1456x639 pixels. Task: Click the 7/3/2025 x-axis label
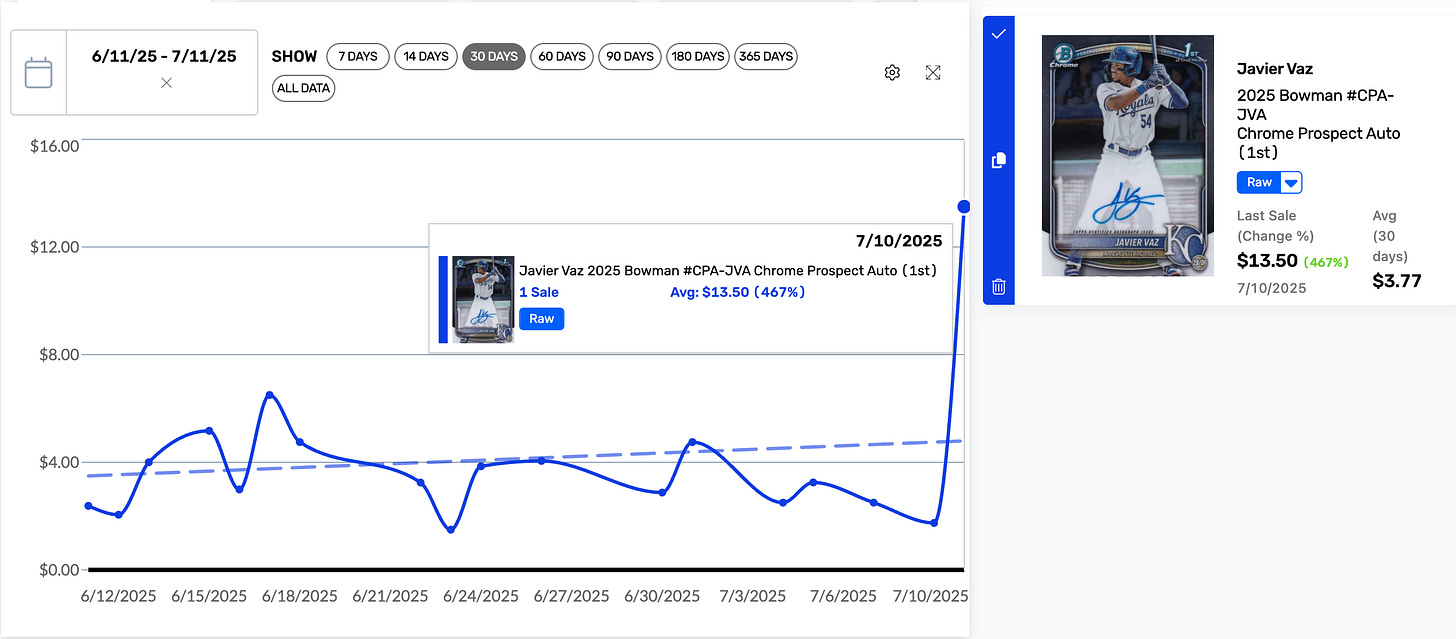[752, 596]
